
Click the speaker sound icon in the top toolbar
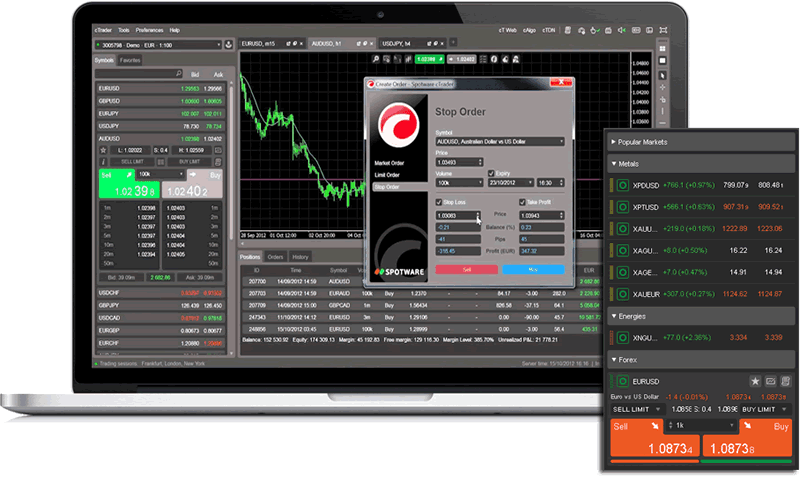coord(622,30)
